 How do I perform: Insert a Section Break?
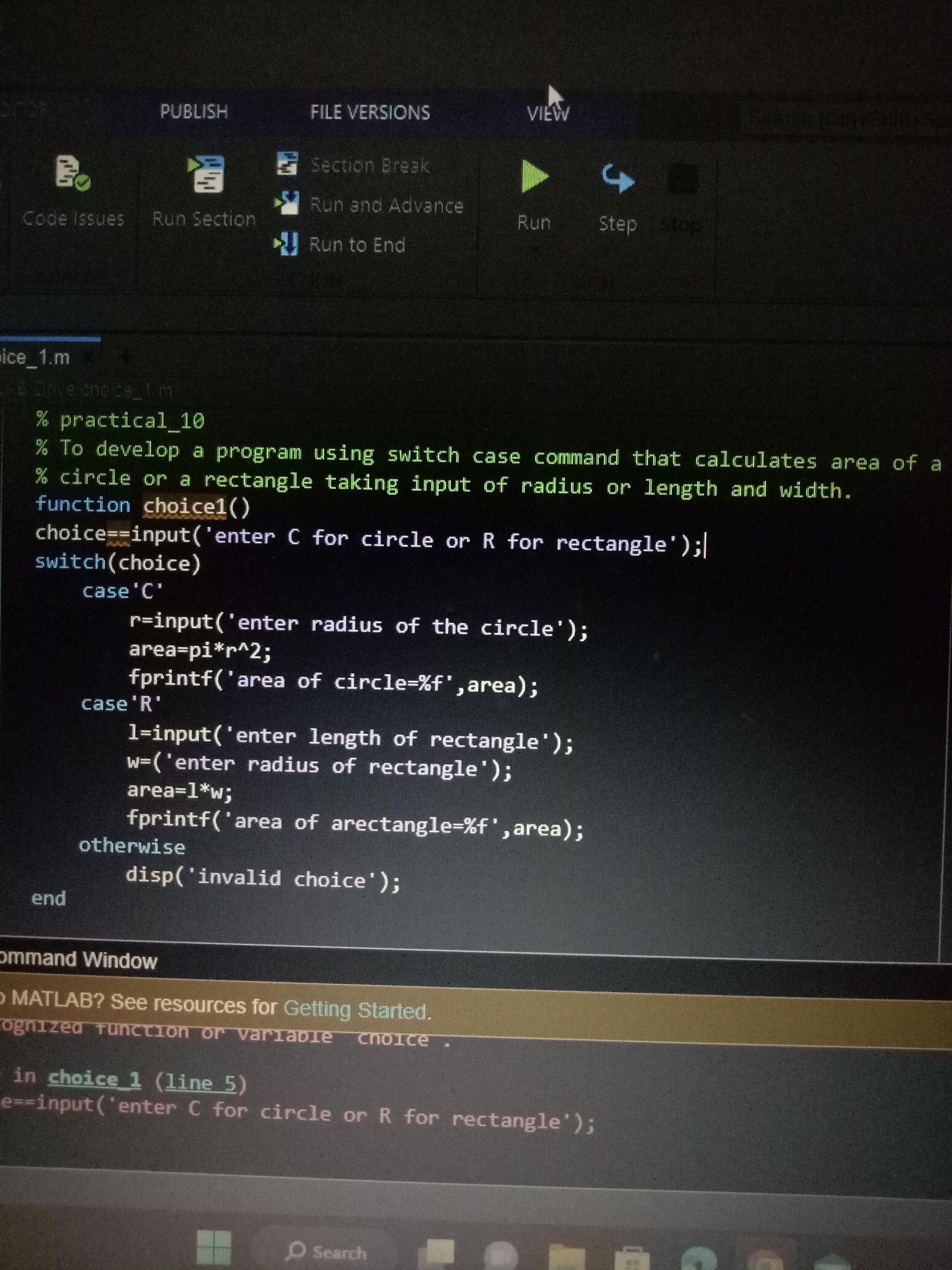367,167
